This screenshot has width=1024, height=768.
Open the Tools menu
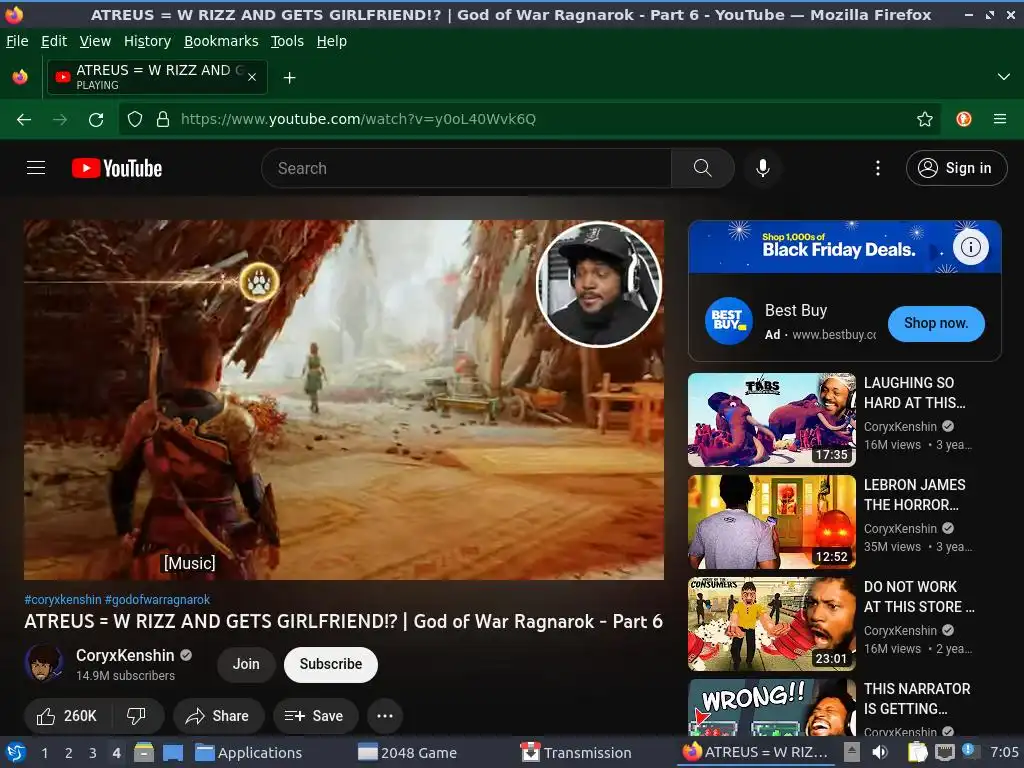tap(287, 41)
